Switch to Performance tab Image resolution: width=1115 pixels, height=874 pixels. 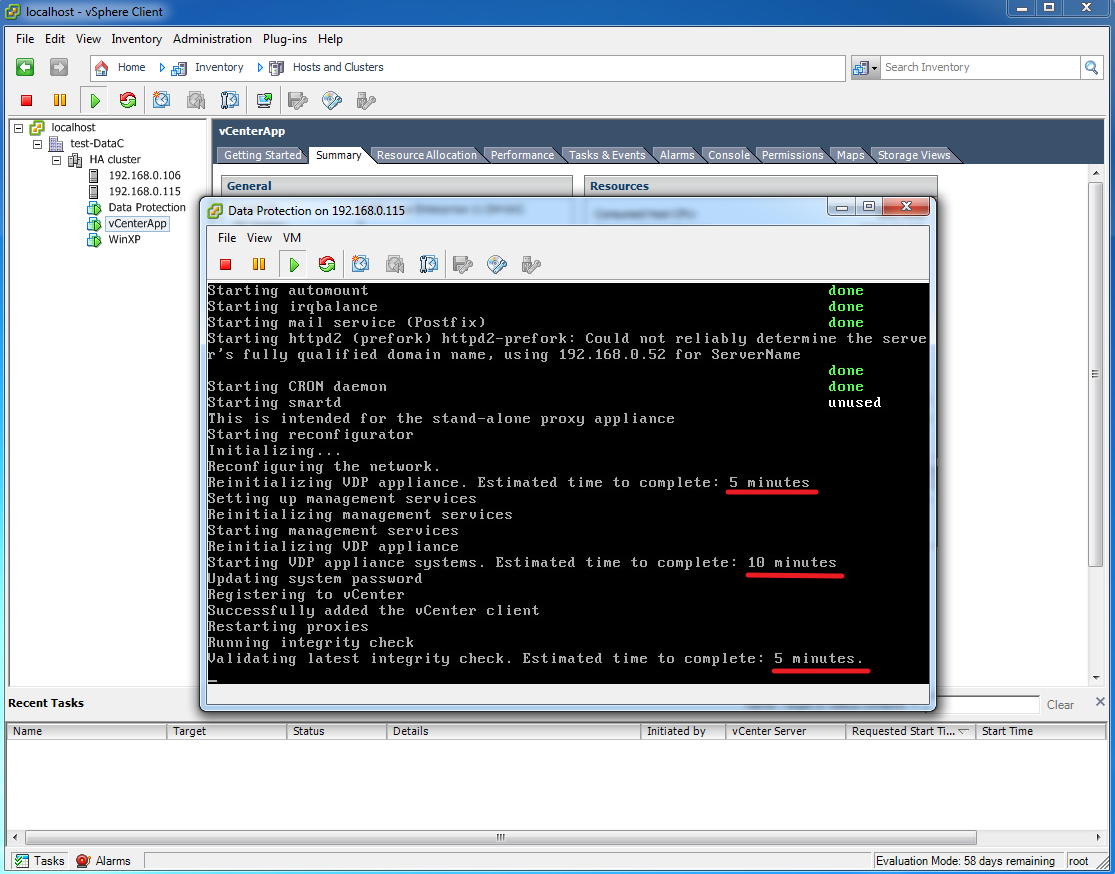[522, 155]
